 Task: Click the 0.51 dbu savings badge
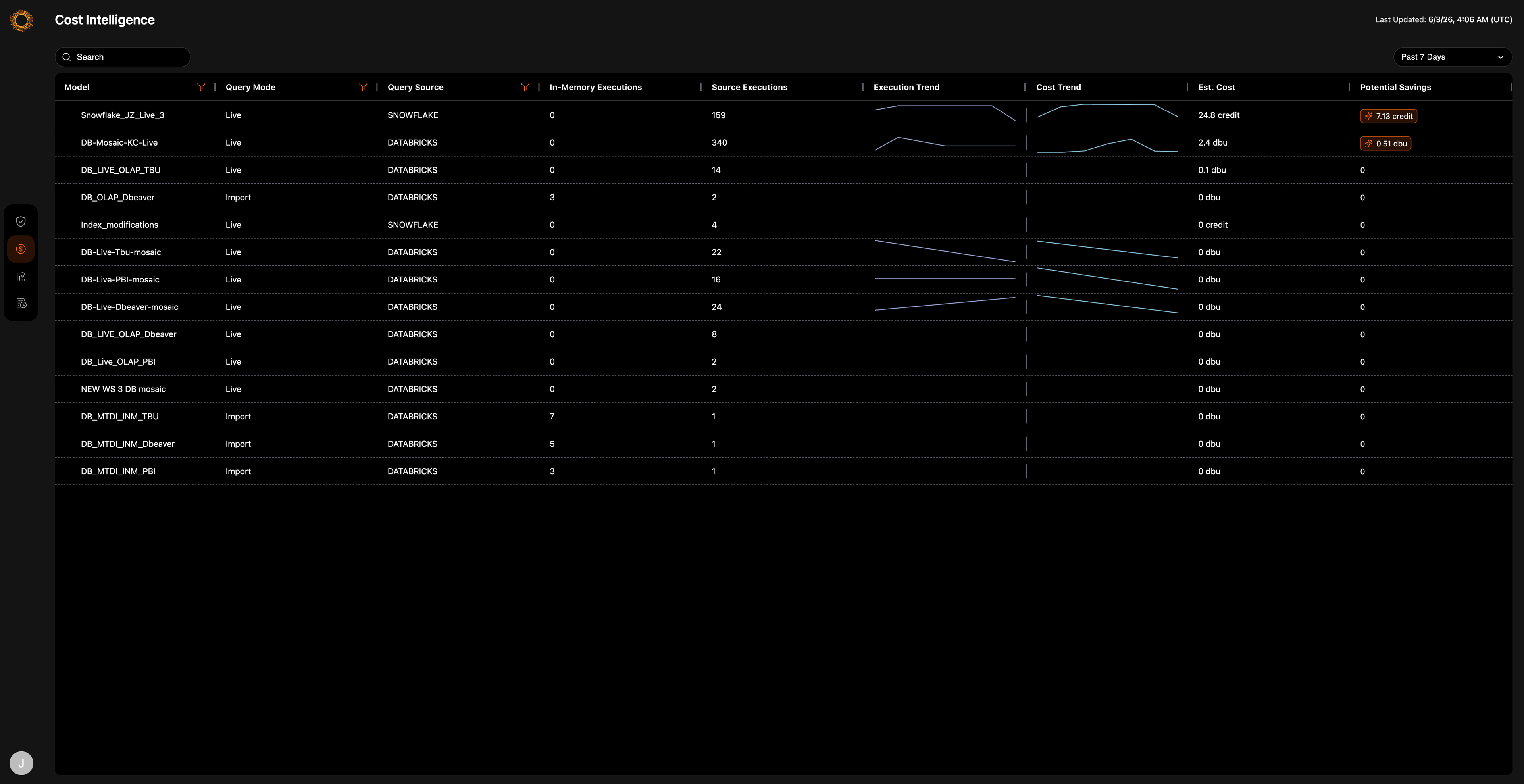[1385, 143]
